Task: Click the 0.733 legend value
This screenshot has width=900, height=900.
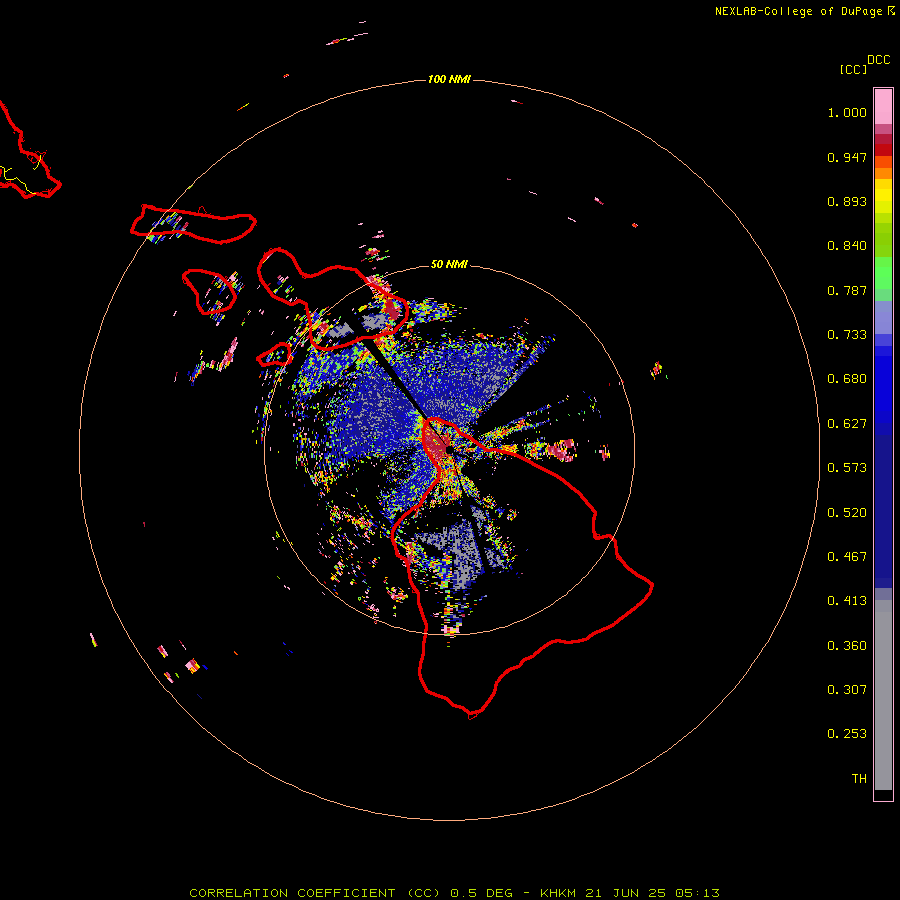Action: click(847, 335)
